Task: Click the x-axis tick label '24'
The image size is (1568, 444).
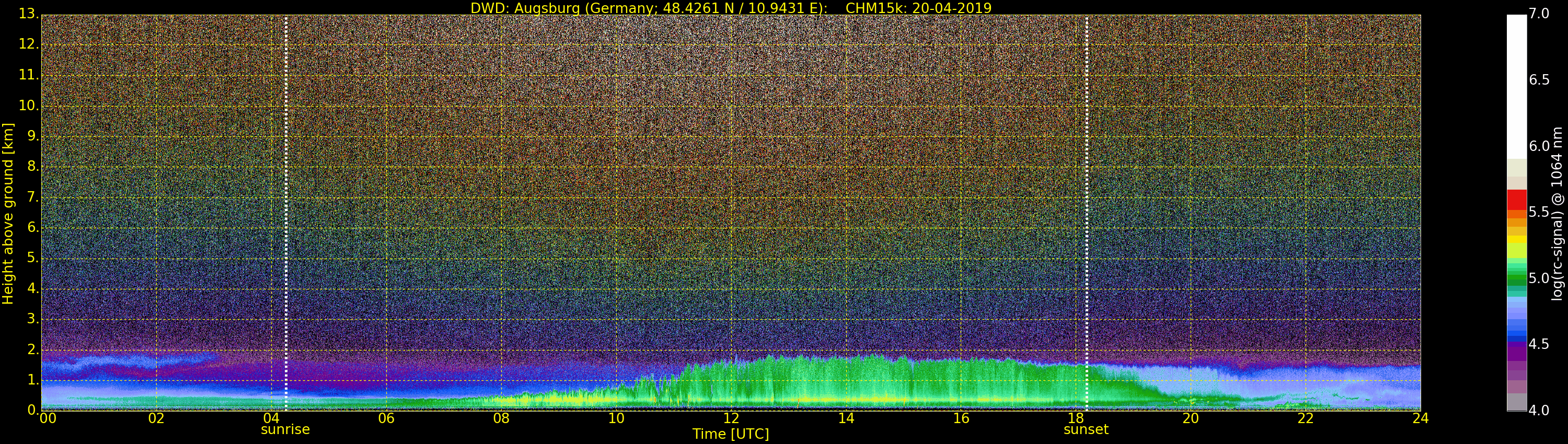Action: [x=1421, y=418]
